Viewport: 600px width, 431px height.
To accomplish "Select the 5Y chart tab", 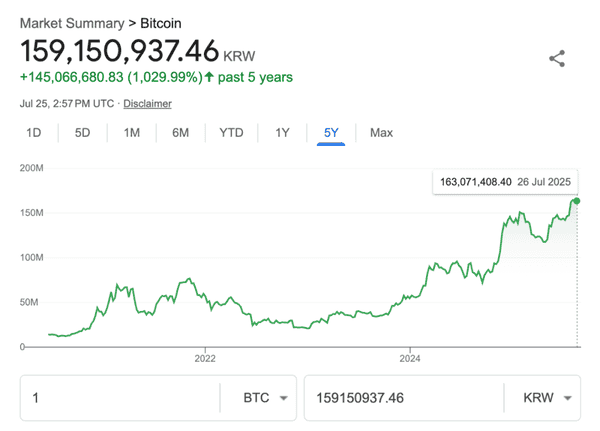I will click(331, 133).
